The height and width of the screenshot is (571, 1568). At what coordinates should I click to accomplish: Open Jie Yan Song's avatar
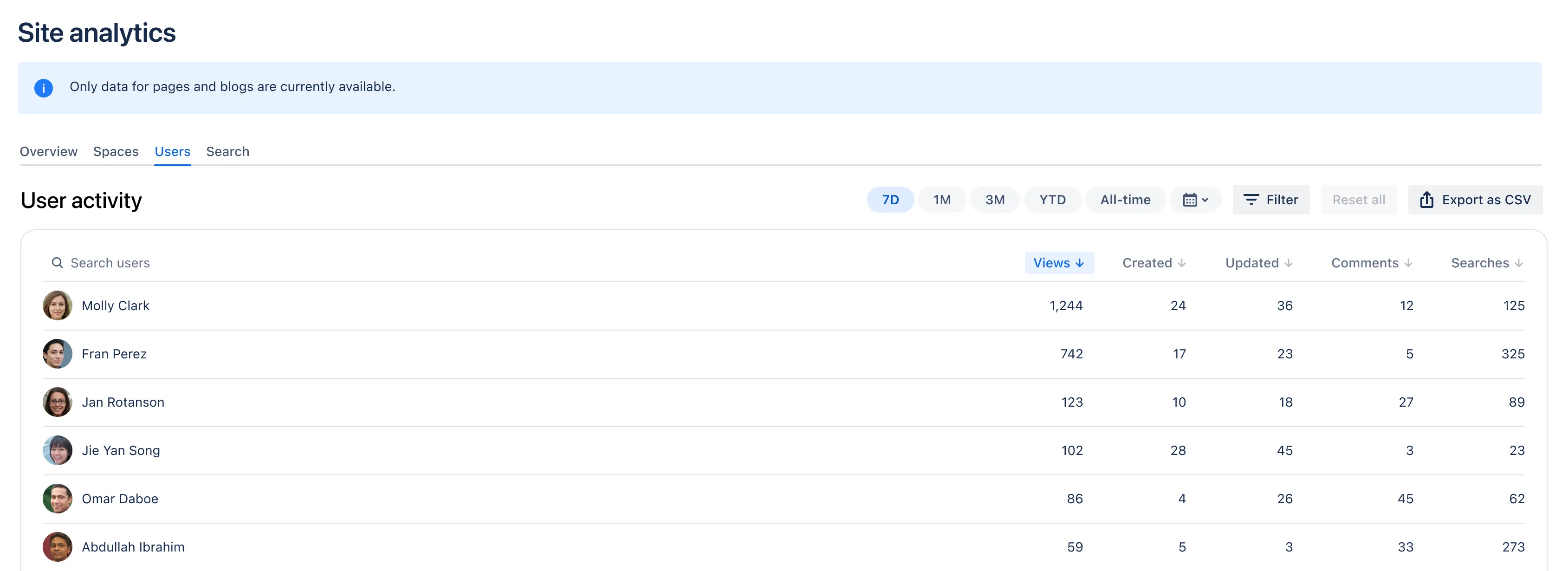point(57,450)
